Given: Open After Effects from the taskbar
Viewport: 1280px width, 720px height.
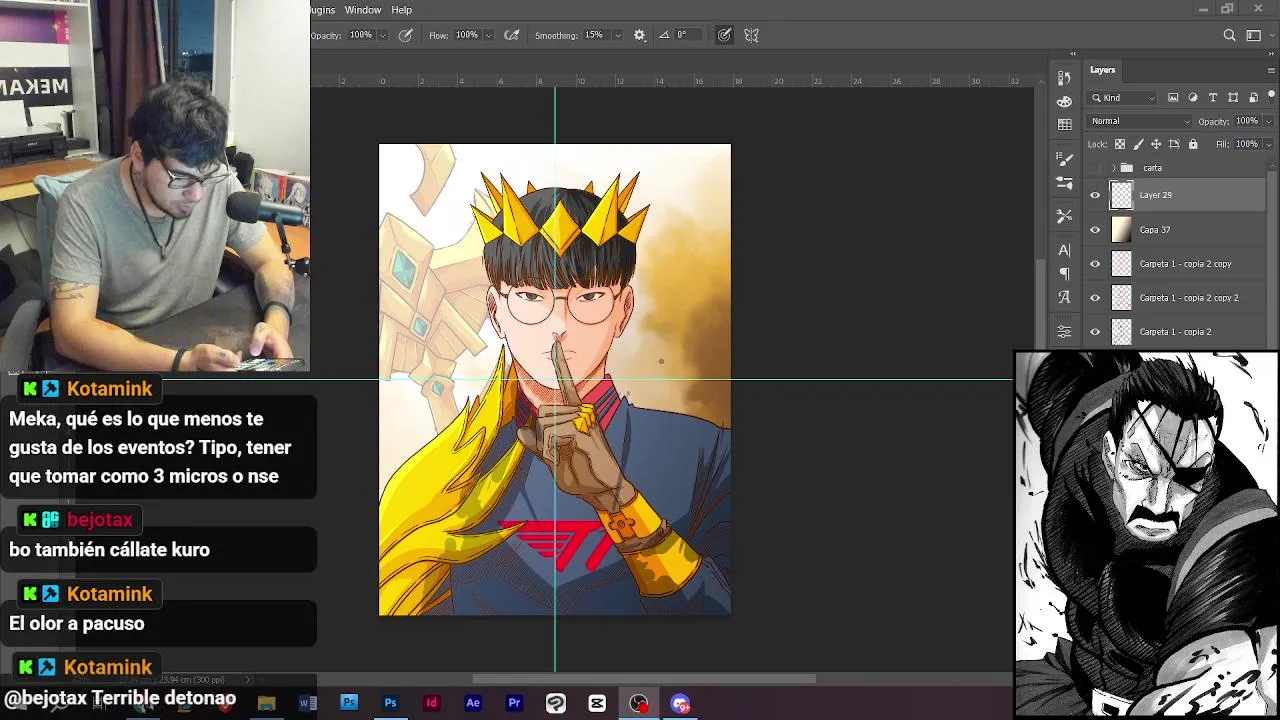Looking at the screenshot, I should click(x=473, y=703).
